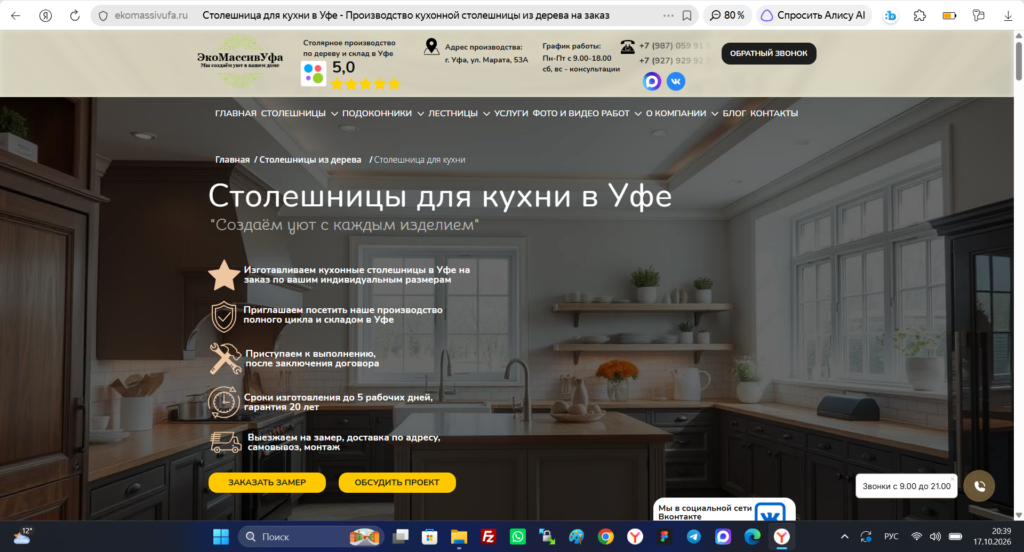Open WhatsApp from the taskbar
This screenshot has width=1024, height=552.
click(518, 537)
